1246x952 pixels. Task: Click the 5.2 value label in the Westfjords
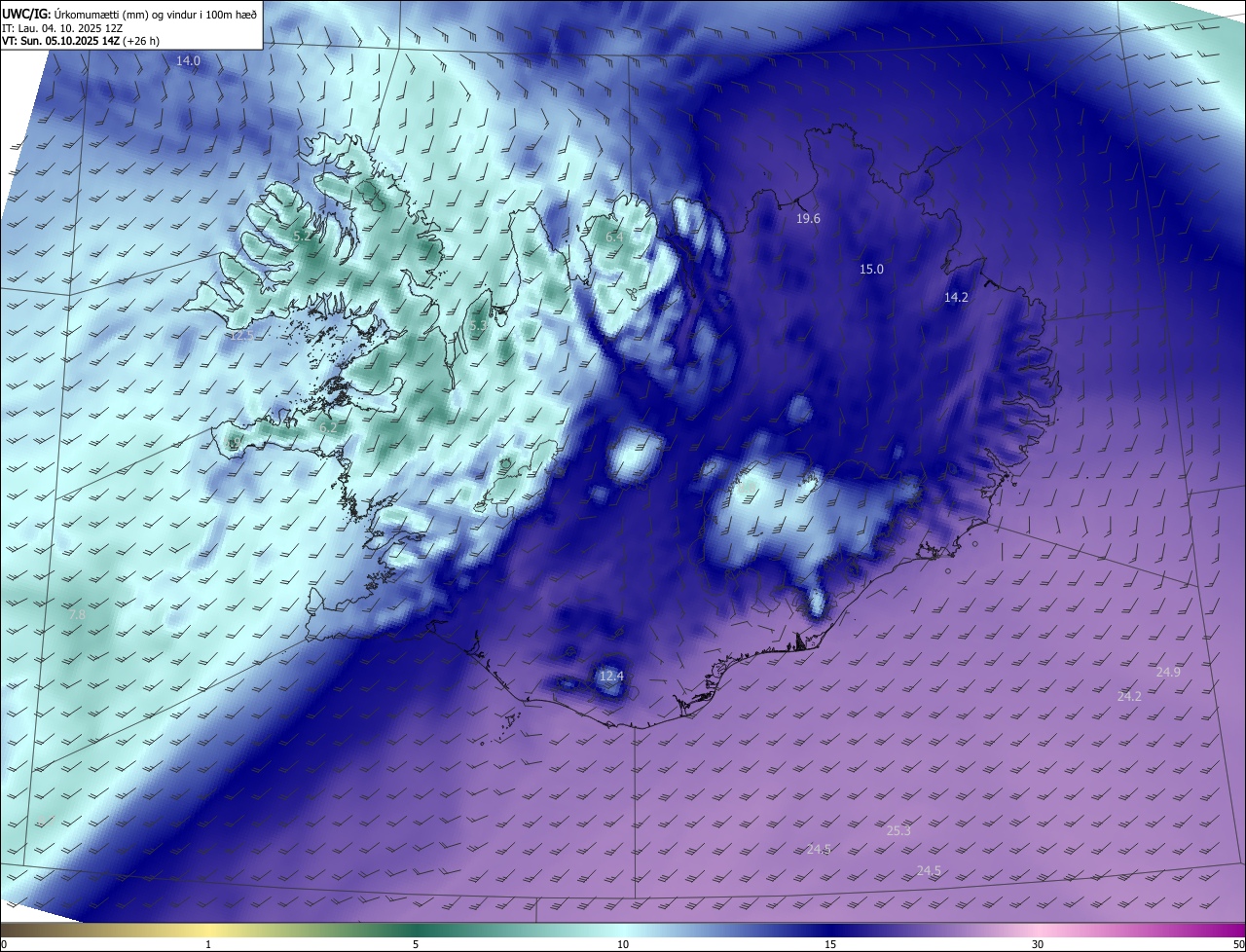click(302, 236)
